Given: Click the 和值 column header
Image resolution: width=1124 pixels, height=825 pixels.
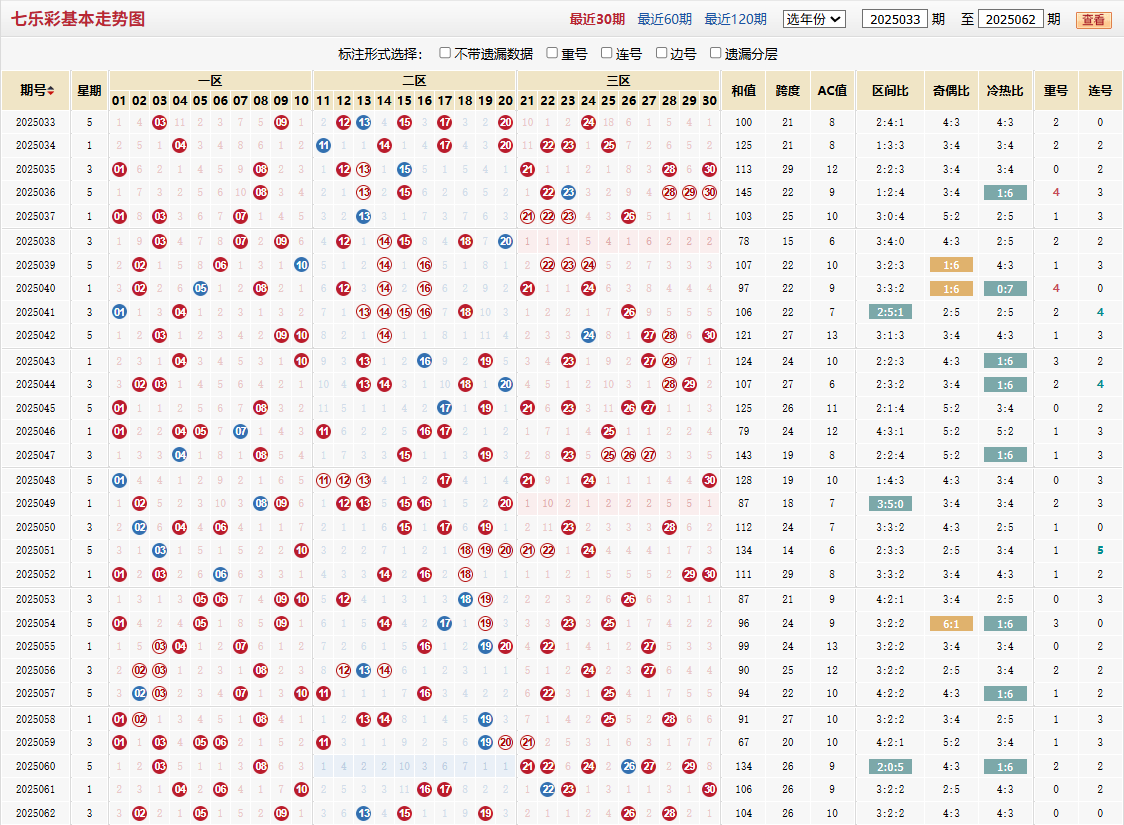Looking at the screenshot, I should pos(743,90).
